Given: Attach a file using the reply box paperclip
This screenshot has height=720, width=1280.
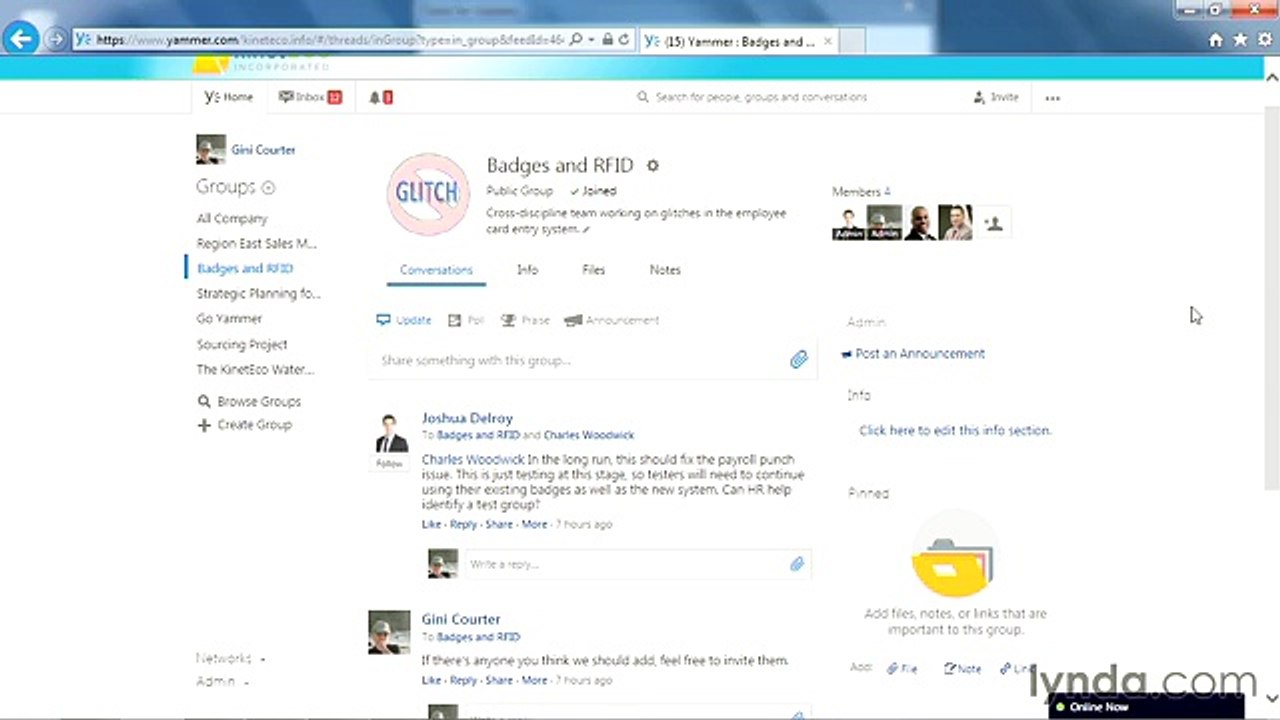Looking at the screenshot, I should (797, 564).
